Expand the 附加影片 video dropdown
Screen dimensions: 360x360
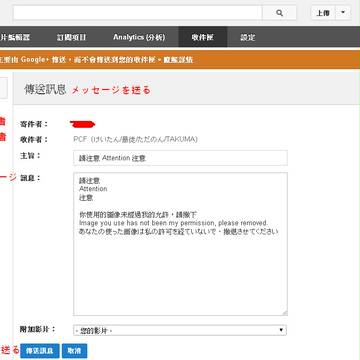(180, 330)
